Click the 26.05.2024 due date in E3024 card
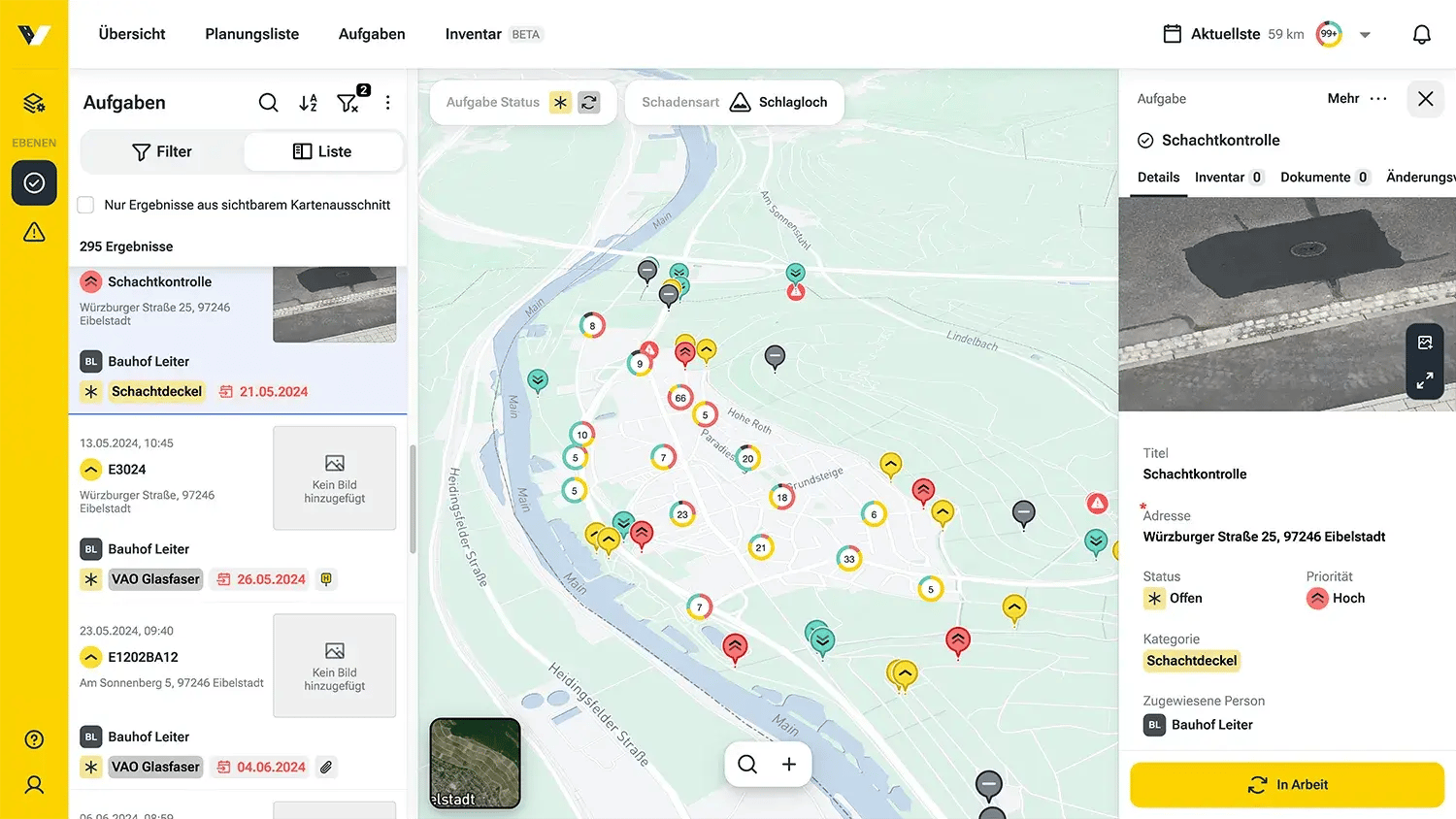This screenshot has width=1456, height=819. click(x=261, y=579)
